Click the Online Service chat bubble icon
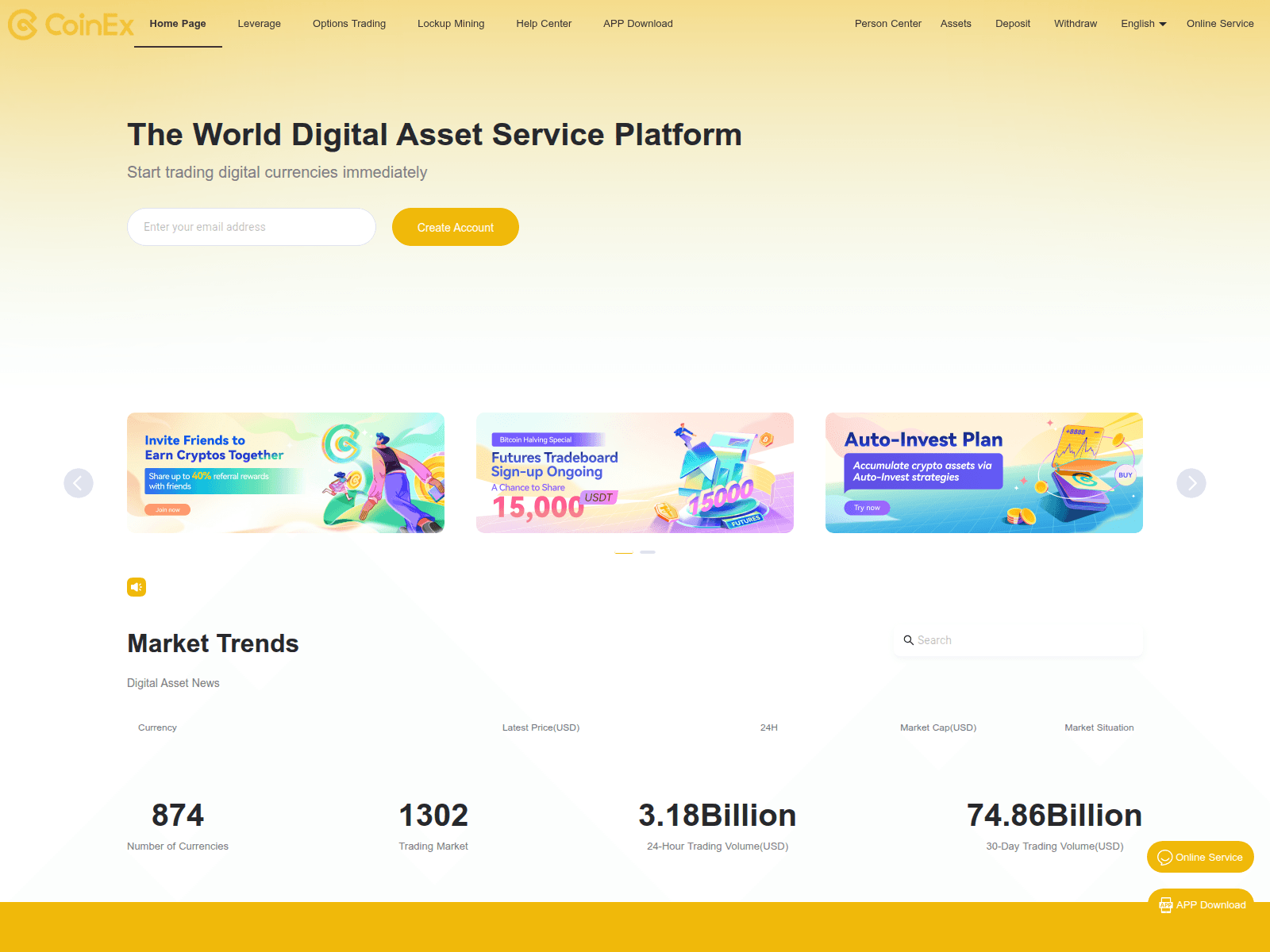The height and width of the screenshot is (952, 1270). [1165, 857]
